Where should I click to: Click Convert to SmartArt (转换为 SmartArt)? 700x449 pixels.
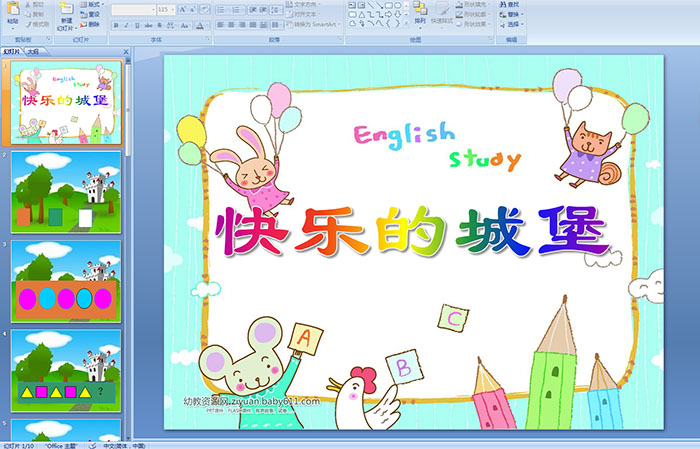click(x=313, y=24)
